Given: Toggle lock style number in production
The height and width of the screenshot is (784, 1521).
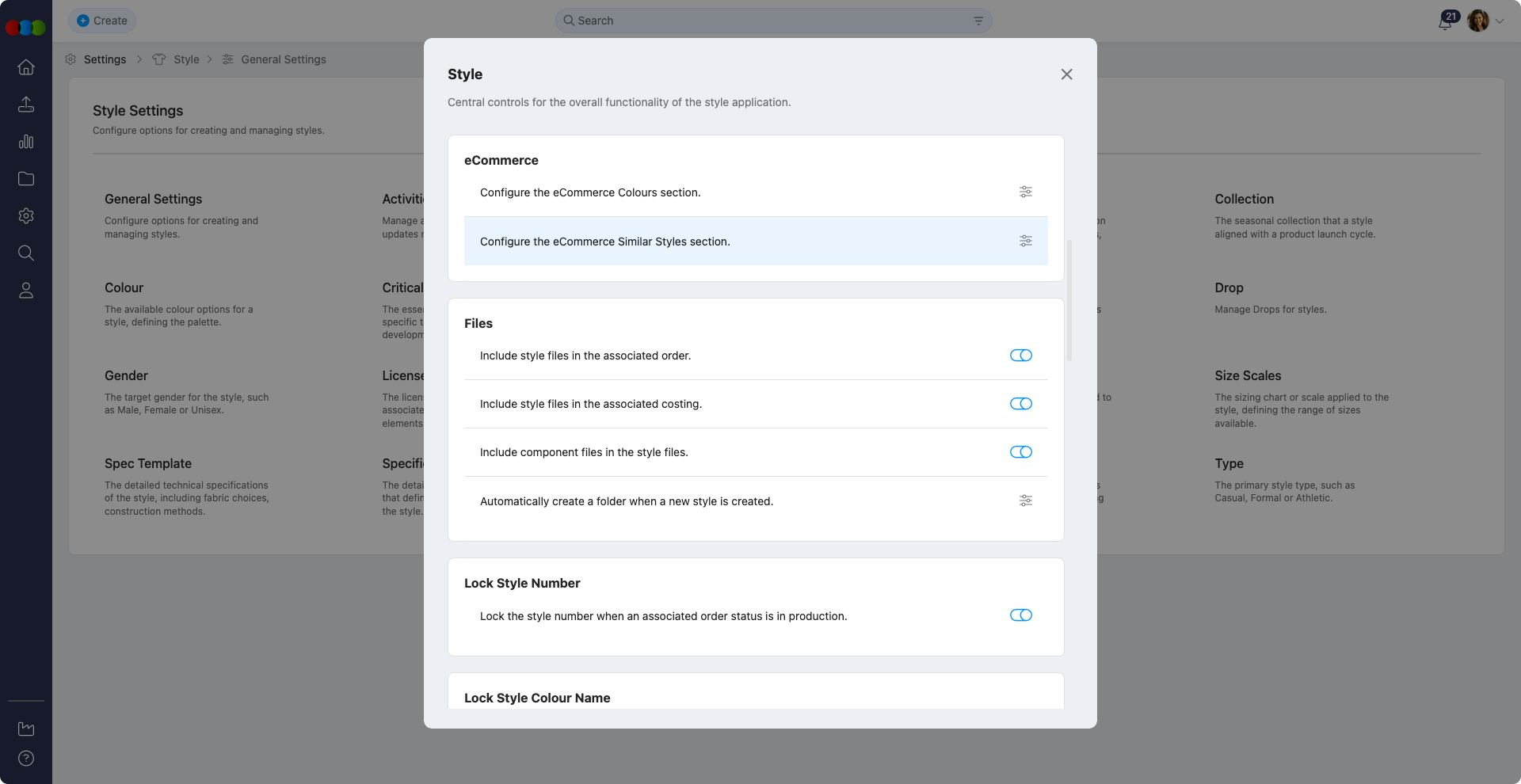Looking at the screenshot, I should pyautogui.click(x=1020, y=615).
